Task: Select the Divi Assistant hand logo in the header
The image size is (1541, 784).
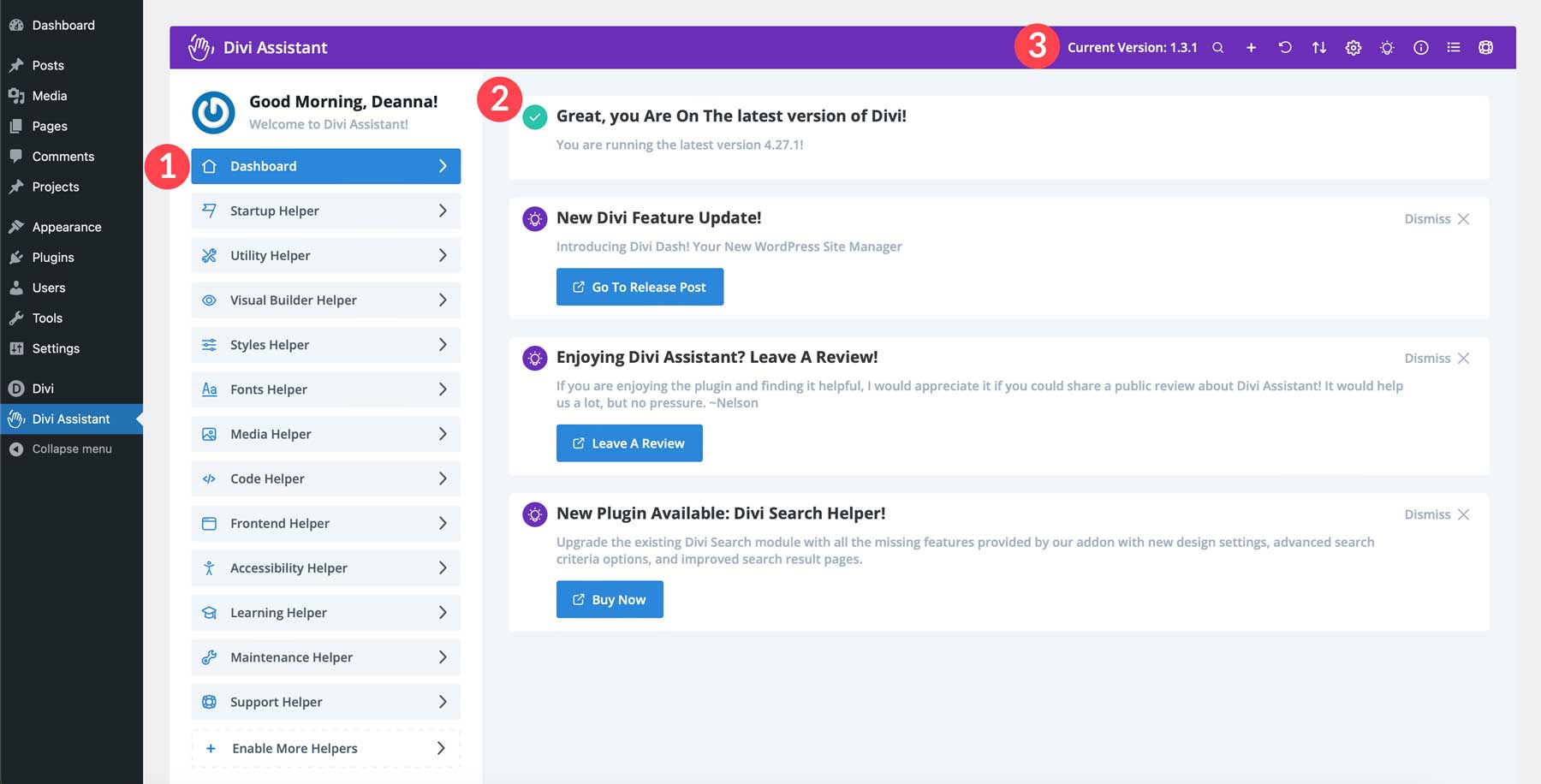Action: coord(199,47)
